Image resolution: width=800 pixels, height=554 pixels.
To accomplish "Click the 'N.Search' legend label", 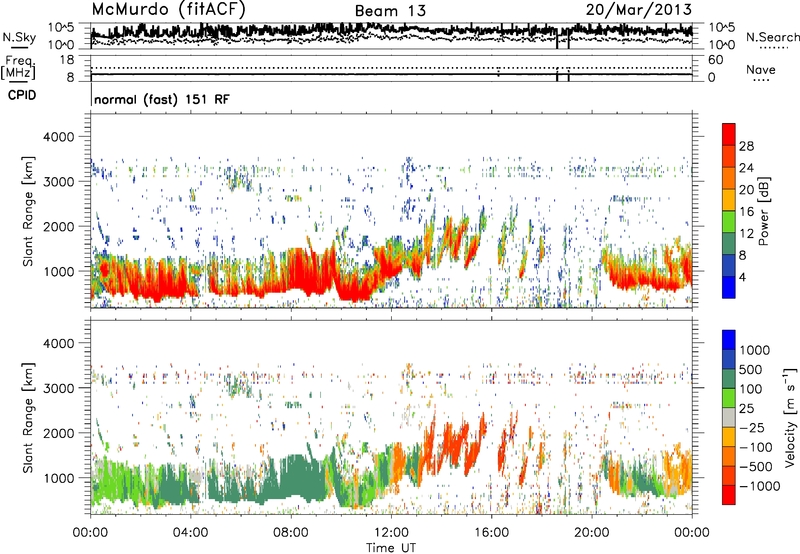I will click(x=772, y=37).
